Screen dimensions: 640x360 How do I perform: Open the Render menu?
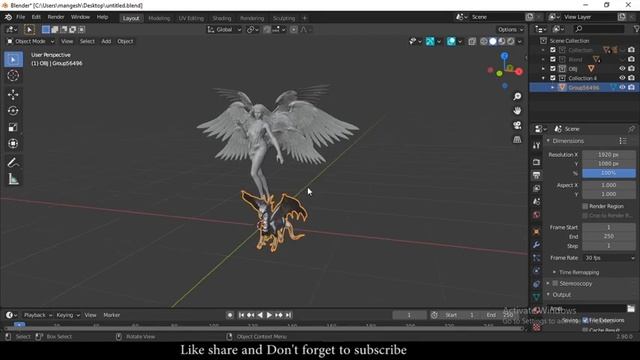(x=56, y=17)
